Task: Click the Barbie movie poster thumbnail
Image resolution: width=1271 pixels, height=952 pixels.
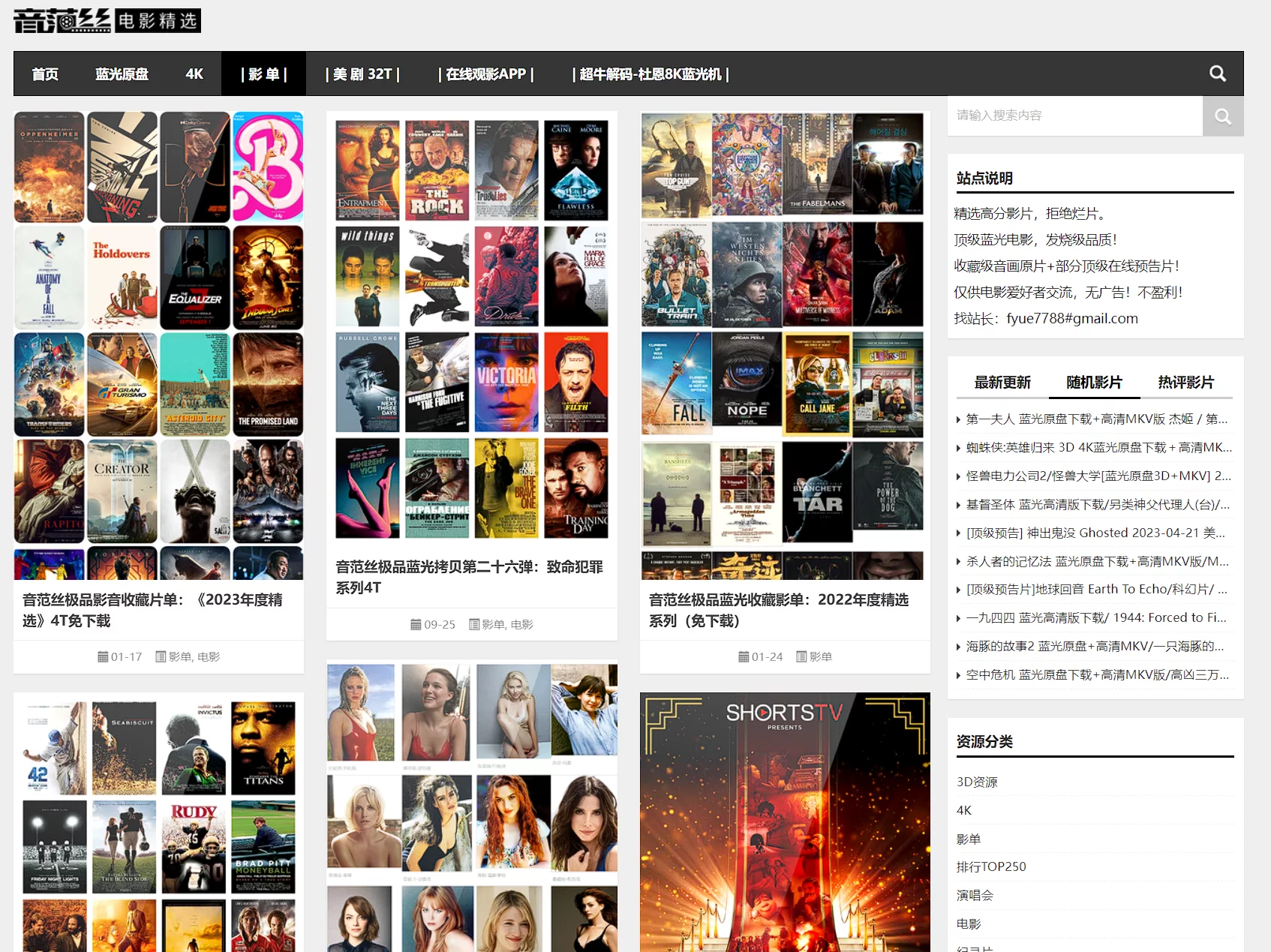Action: [x=268, y=167]
